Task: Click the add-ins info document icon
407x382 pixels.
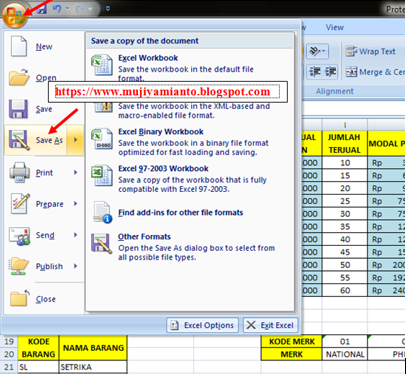Action: tap(102, 212)
